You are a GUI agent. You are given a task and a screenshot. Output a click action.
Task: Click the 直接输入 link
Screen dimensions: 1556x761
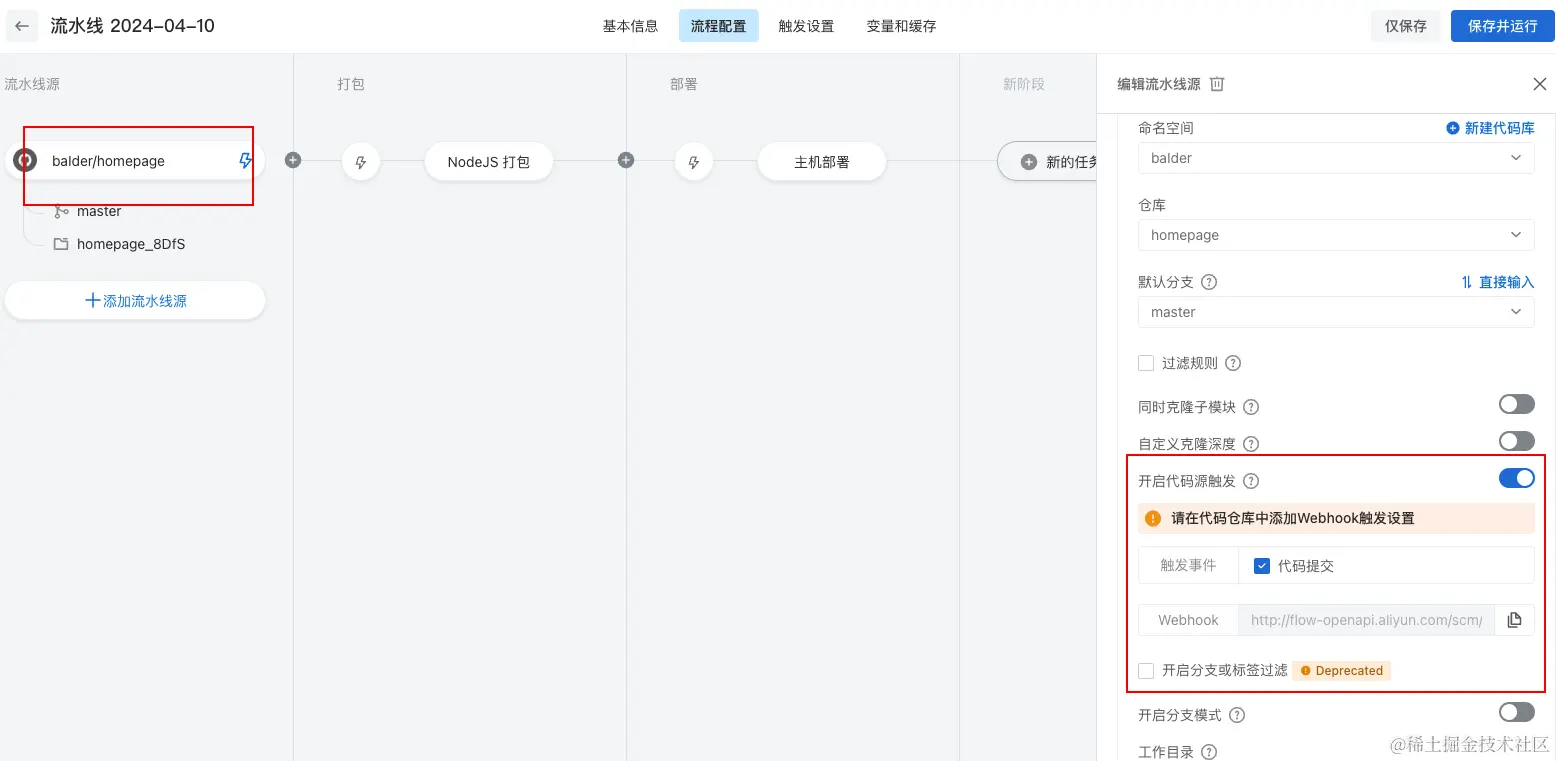1497,282
